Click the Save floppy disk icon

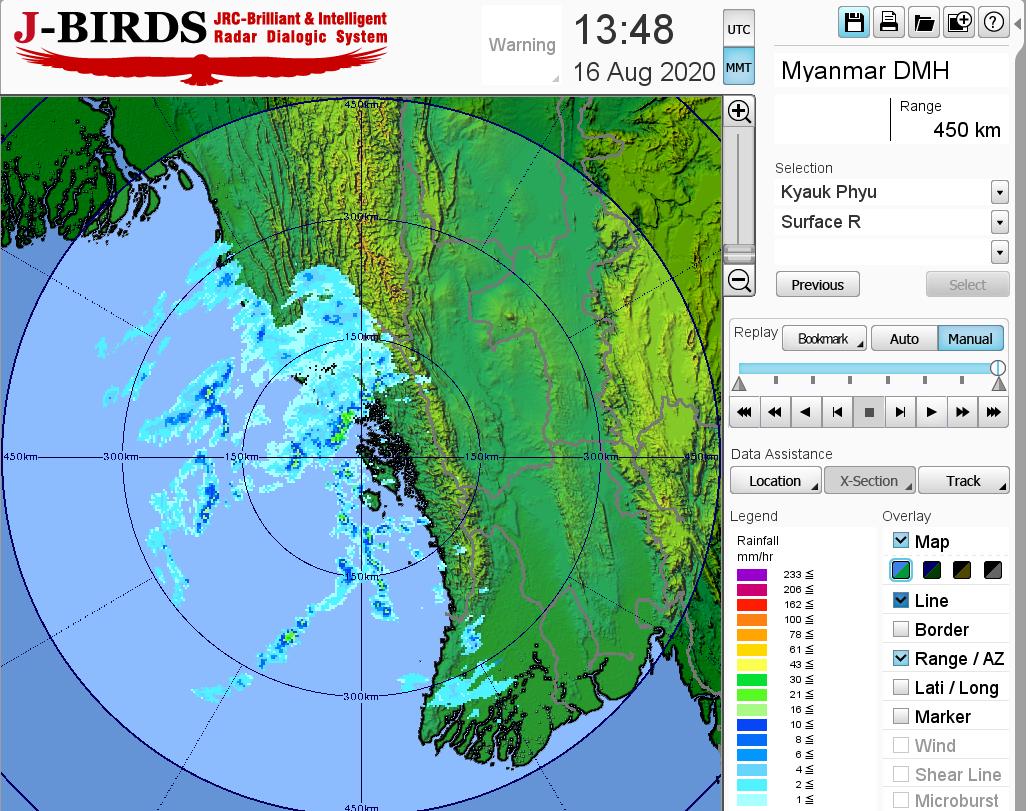tap(854, 23)
